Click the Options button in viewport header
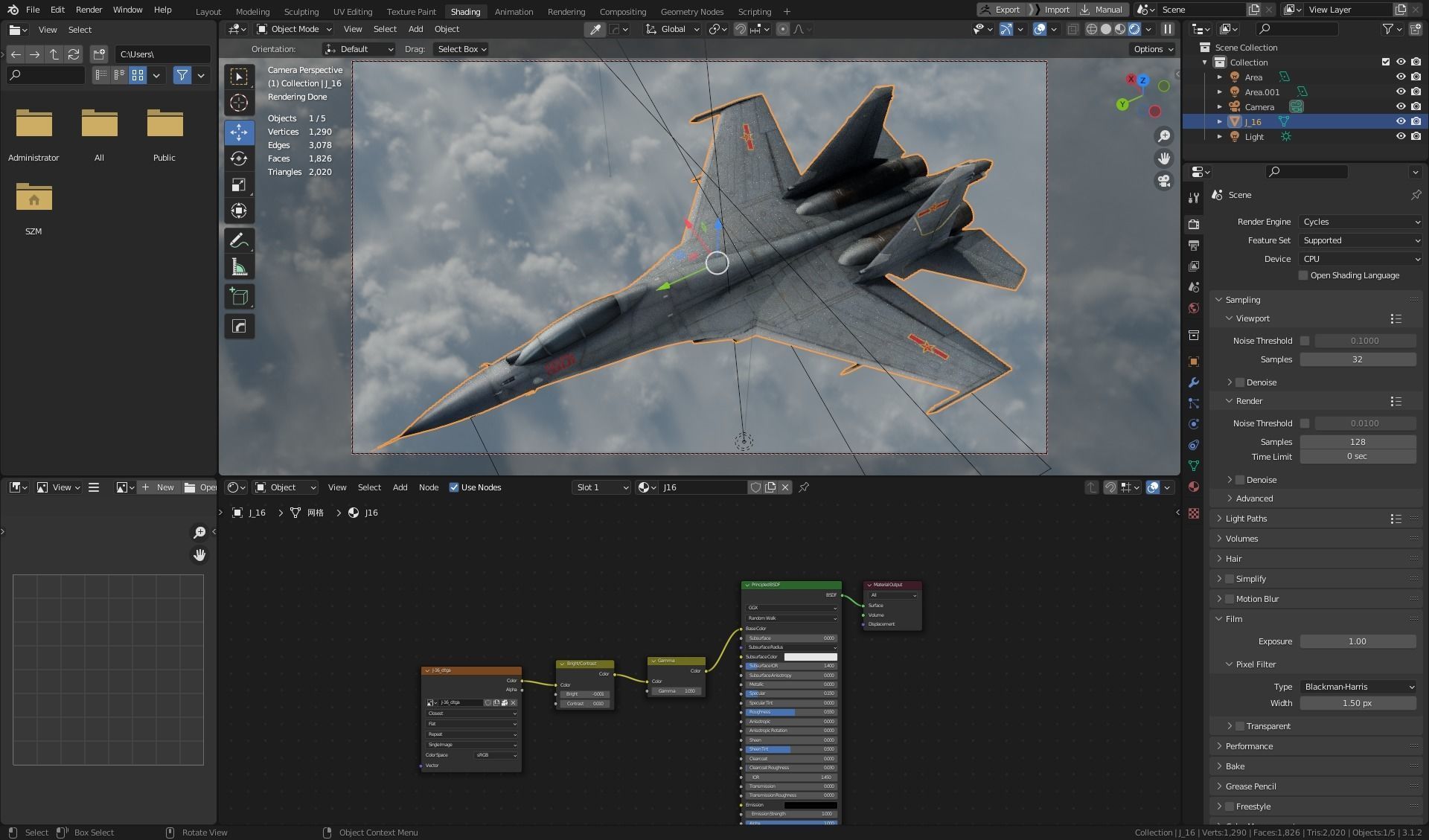This screenshot has width=1429, height=840. (x=1152, y=49)
